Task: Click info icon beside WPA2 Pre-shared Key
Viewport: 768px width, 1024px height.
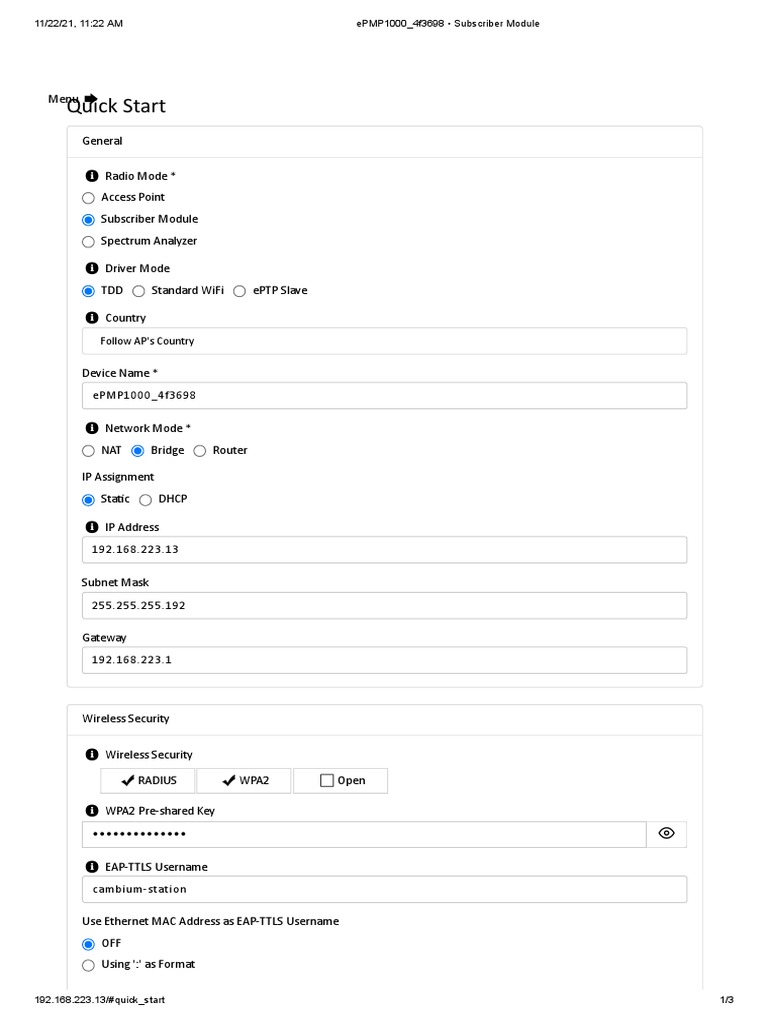Action: (92, 811)
